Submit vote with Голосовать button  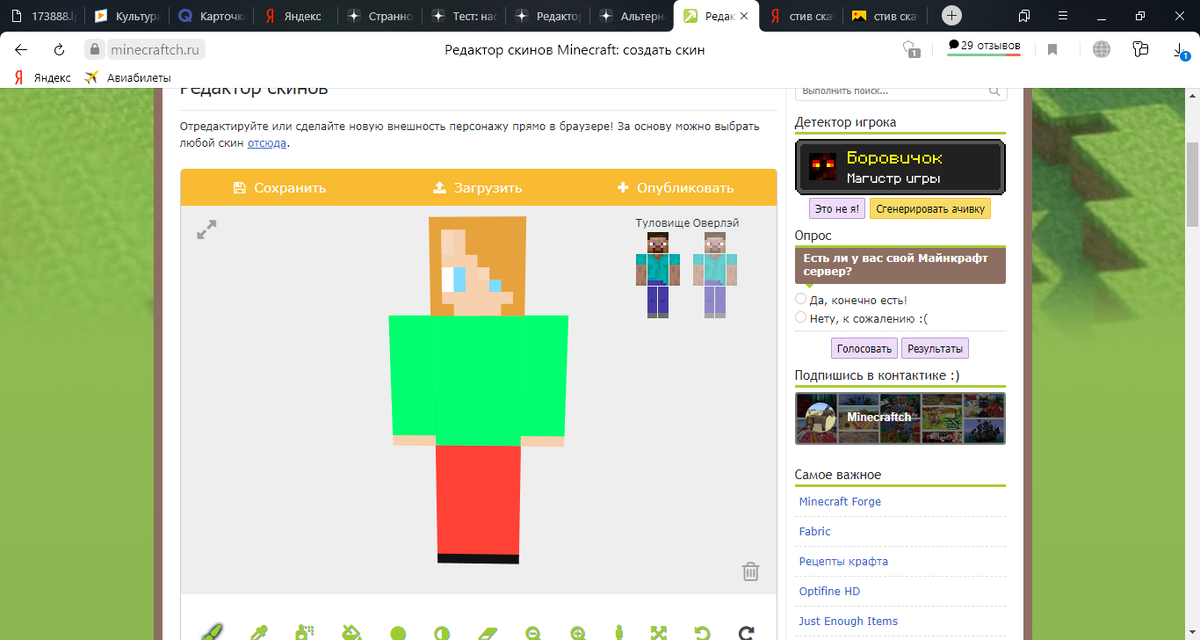point(864,349)
